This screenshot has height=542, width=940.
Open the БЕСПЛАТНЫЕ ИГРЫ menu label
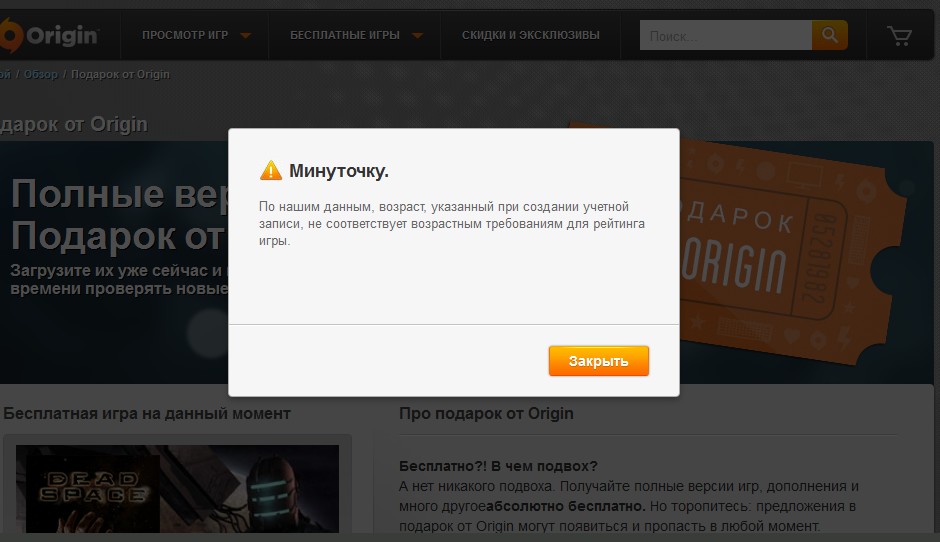coord(345,35)
